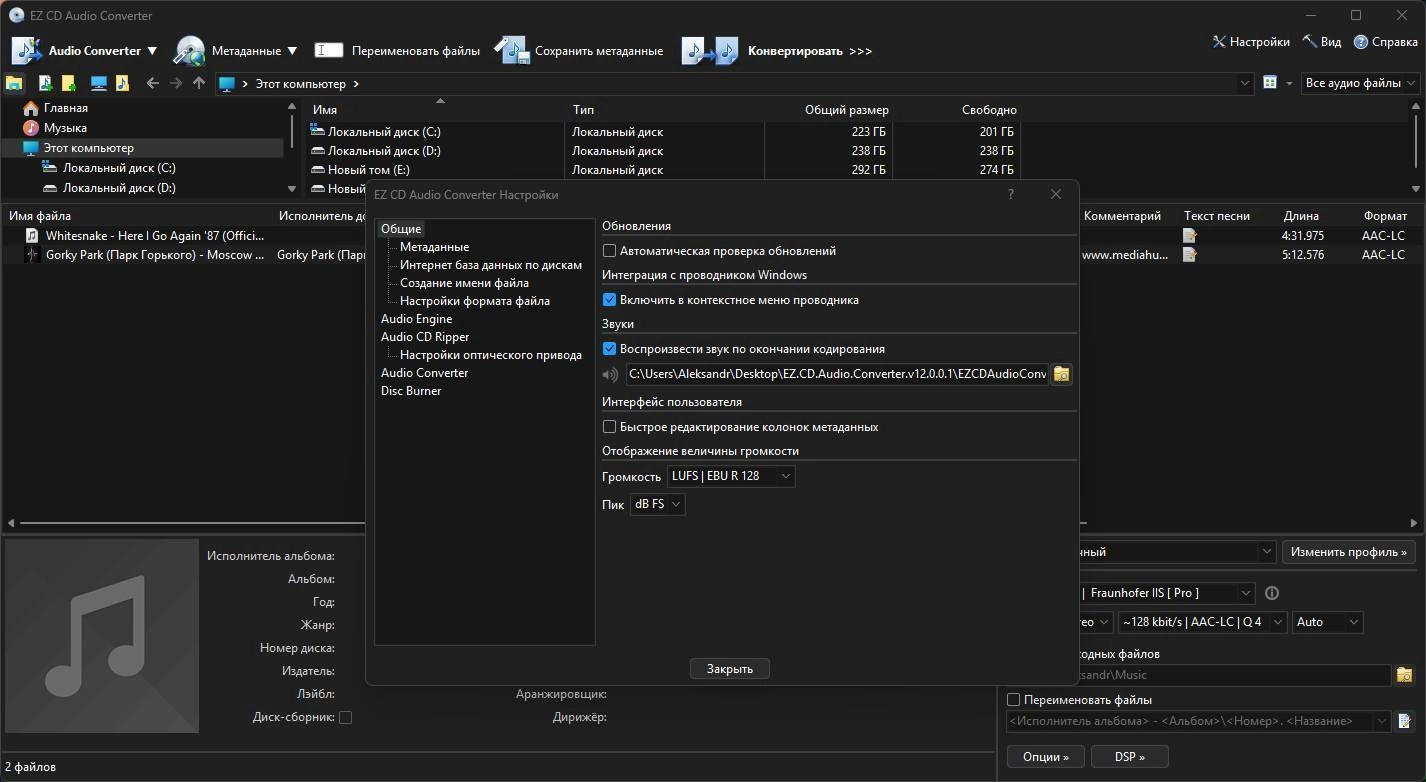The height and width of the screenshot is (782, 1426).
Task: Select Настройки оптического привода
Action: (491, 355)
